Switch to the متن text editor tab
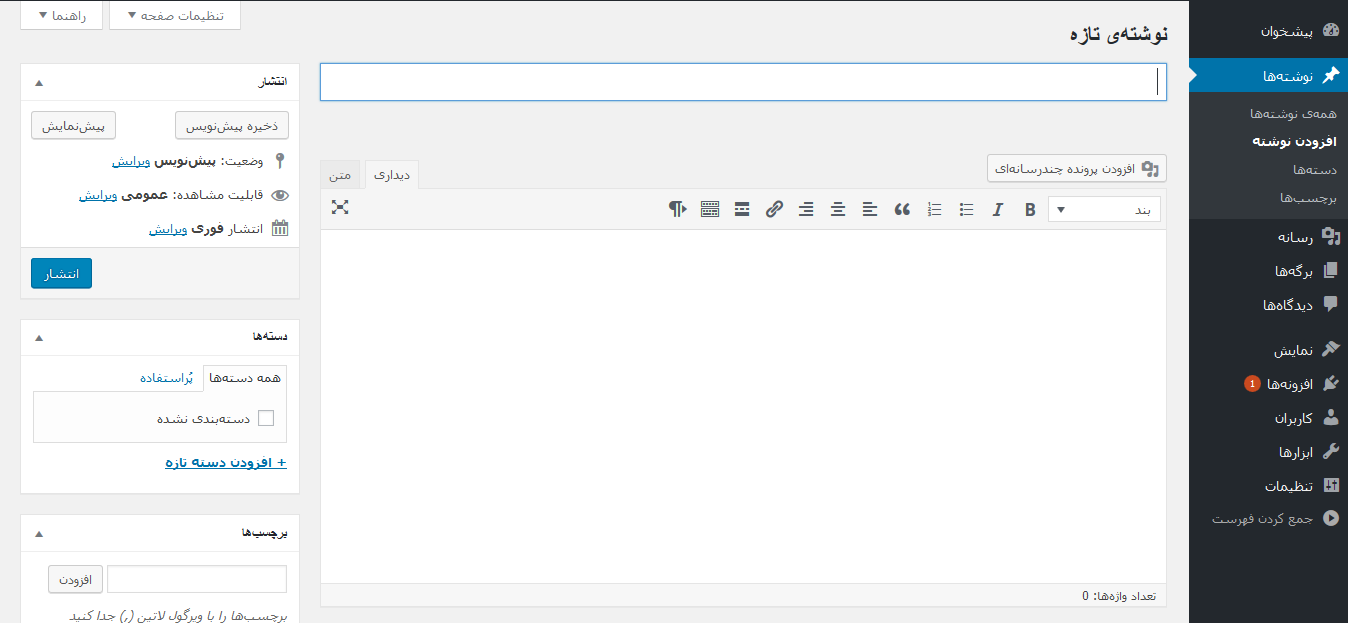Viewport: 1348px width, 623px height. [x=341, y=175]
